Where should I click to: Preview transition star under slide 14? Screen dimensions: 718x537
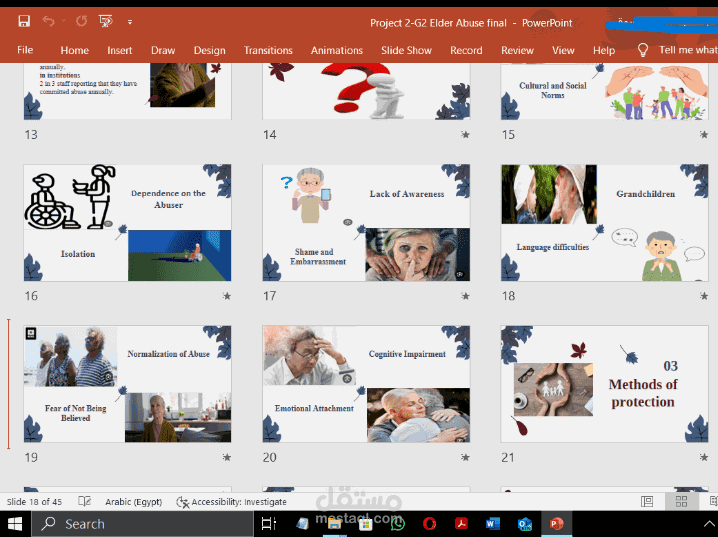[465, 134]
